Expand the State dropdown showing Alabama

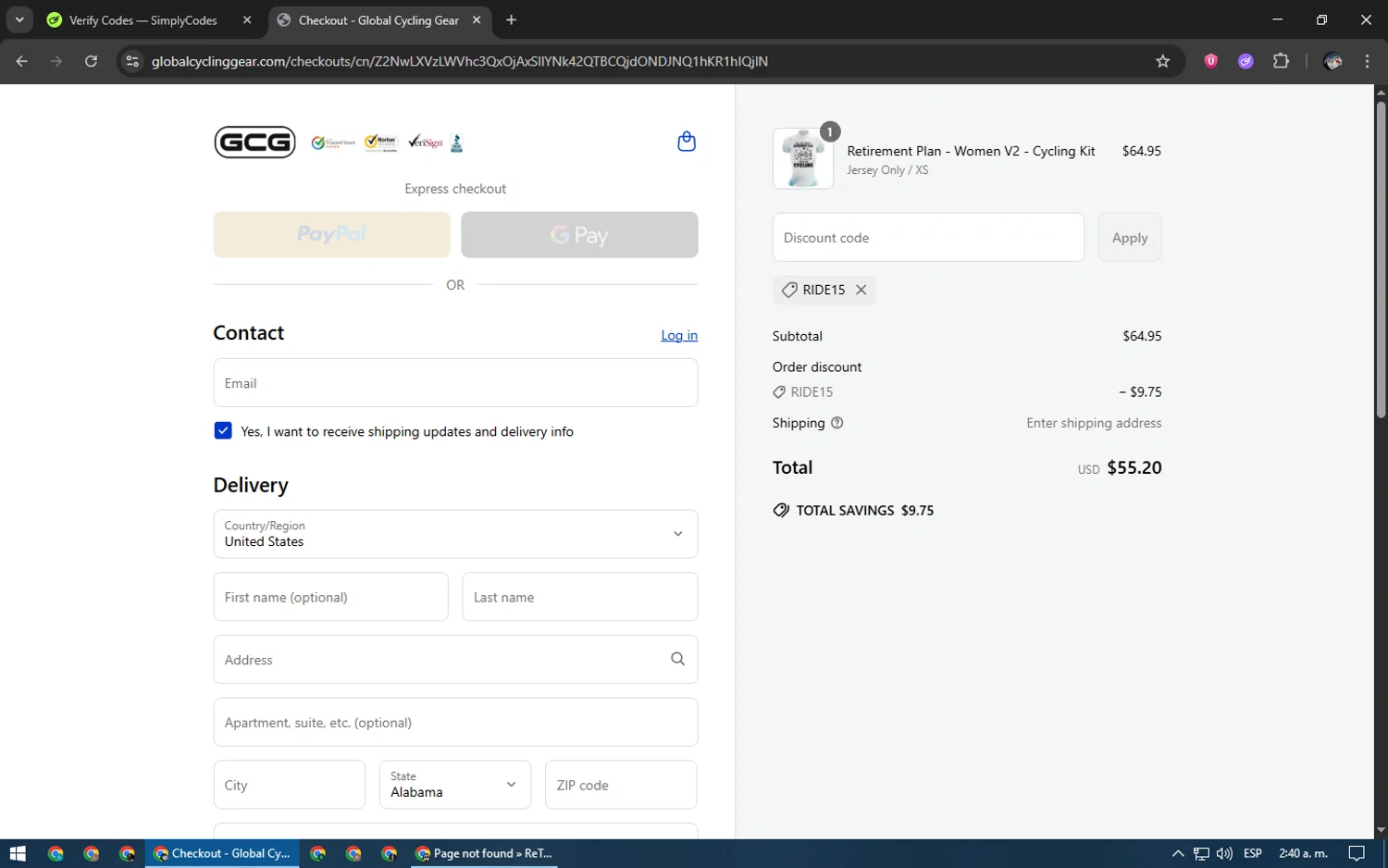(x=455, y=785)
